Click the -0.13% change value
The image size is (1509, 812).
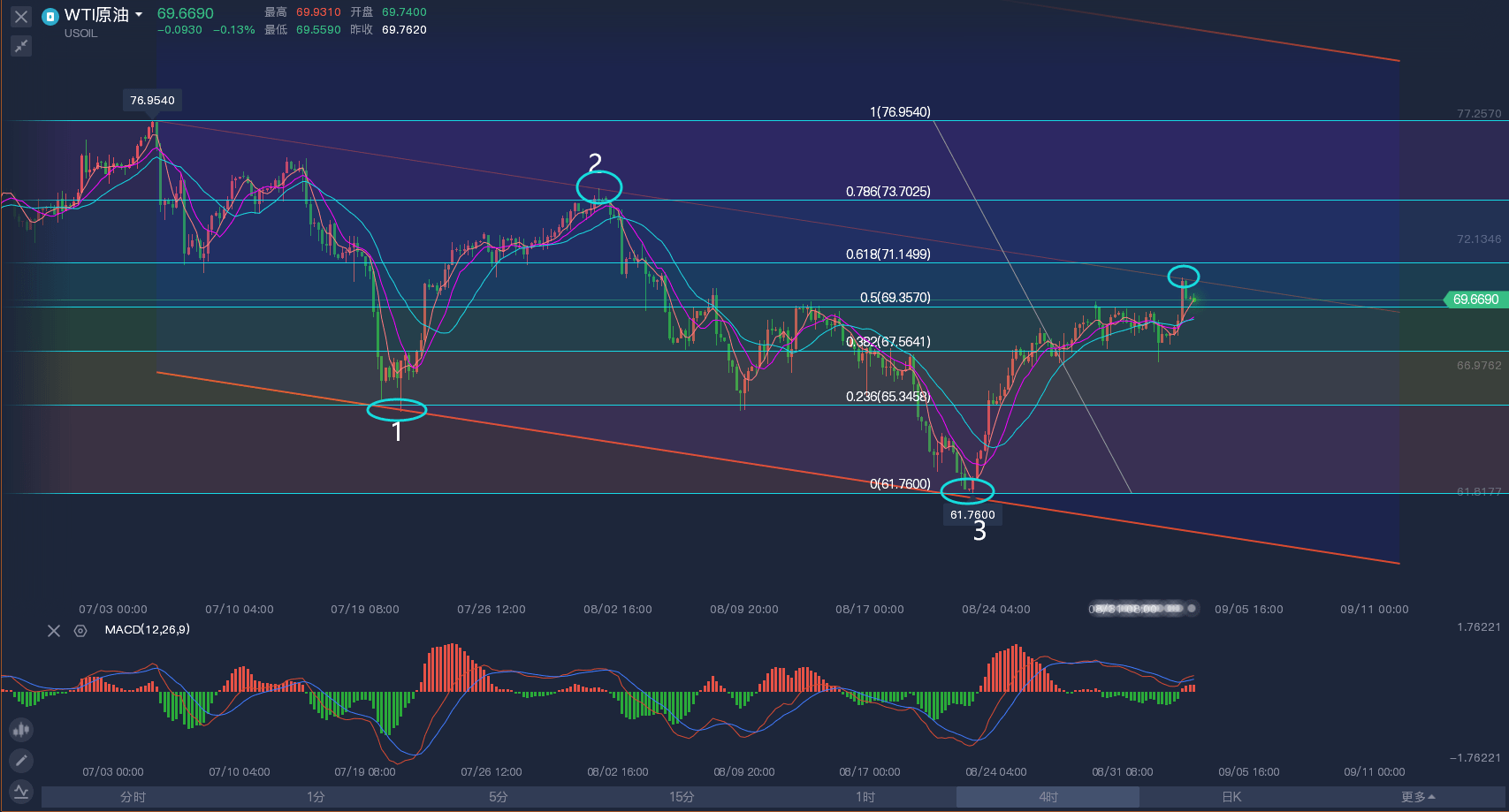pyautogui.click(x=234, y=30)
